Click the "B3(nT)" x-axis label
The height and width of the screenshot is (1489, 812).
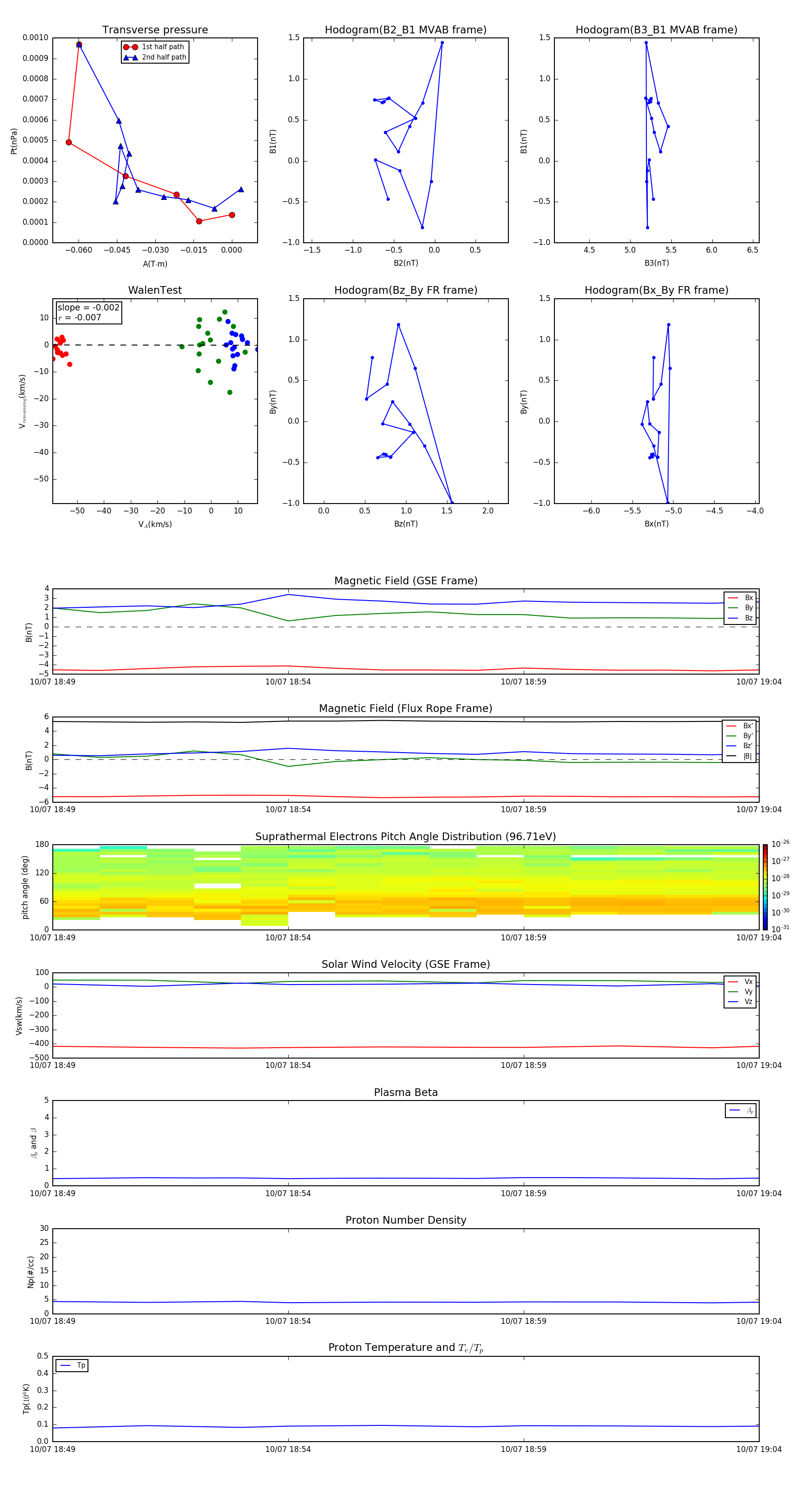[x=656, y=263]
